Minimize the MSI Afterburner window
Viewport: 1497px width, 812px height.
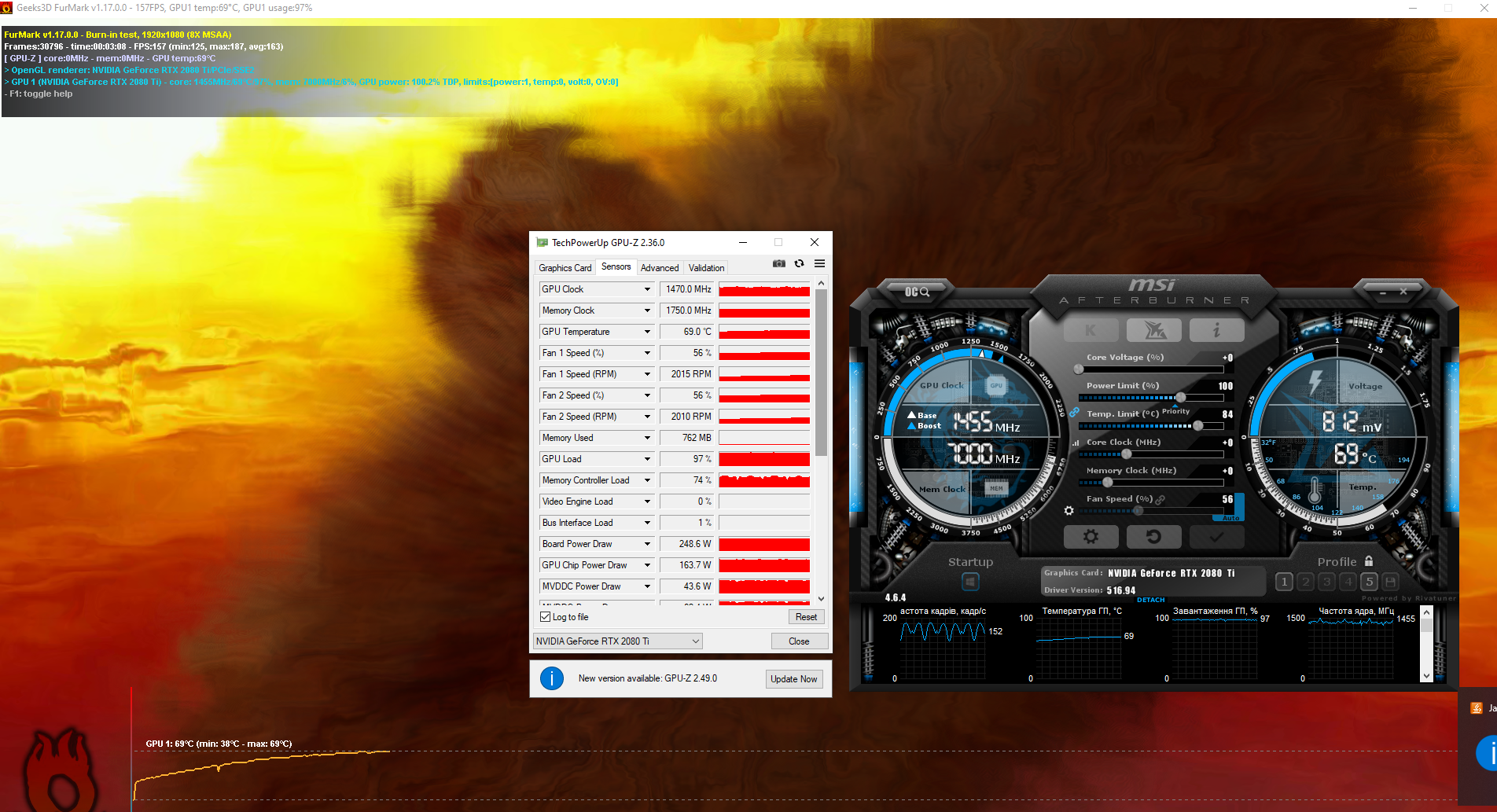tap(1382, 292)
